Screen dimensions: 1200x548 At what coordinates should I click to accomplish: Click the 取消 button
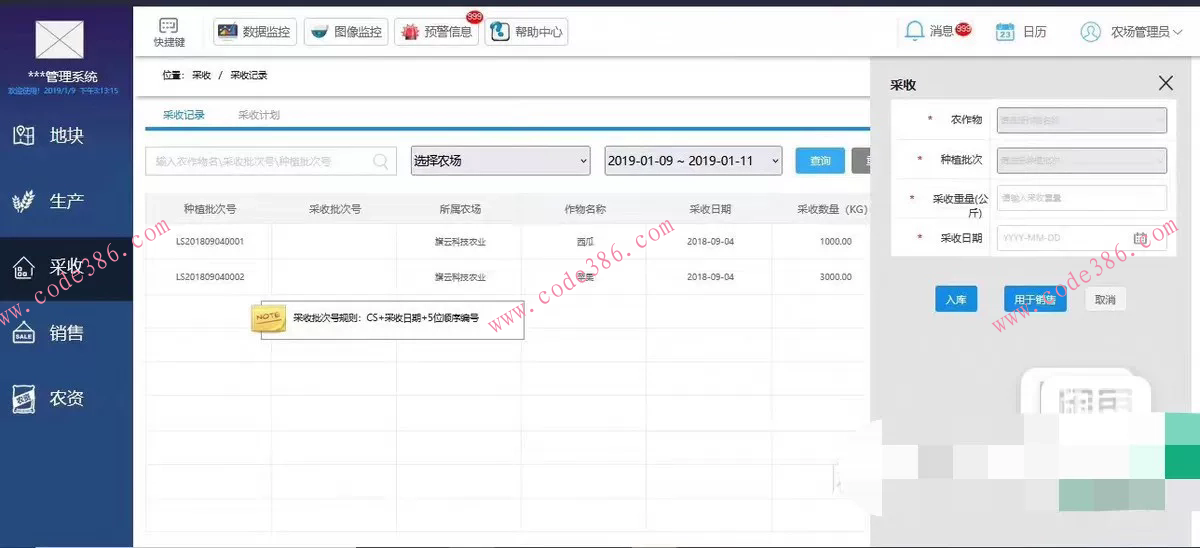coord(1105,299)
